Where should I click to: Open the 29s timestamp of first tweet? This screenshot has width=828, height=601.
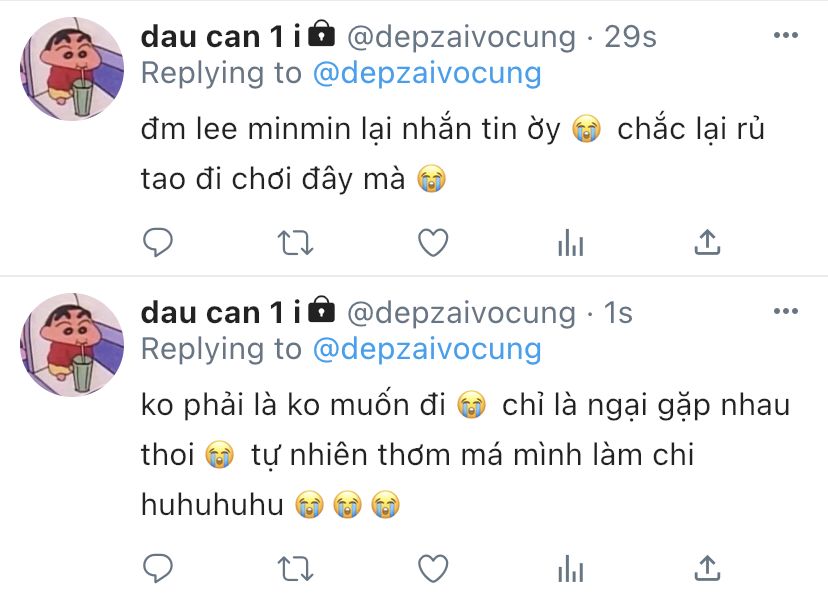click(x=631, y=37)
